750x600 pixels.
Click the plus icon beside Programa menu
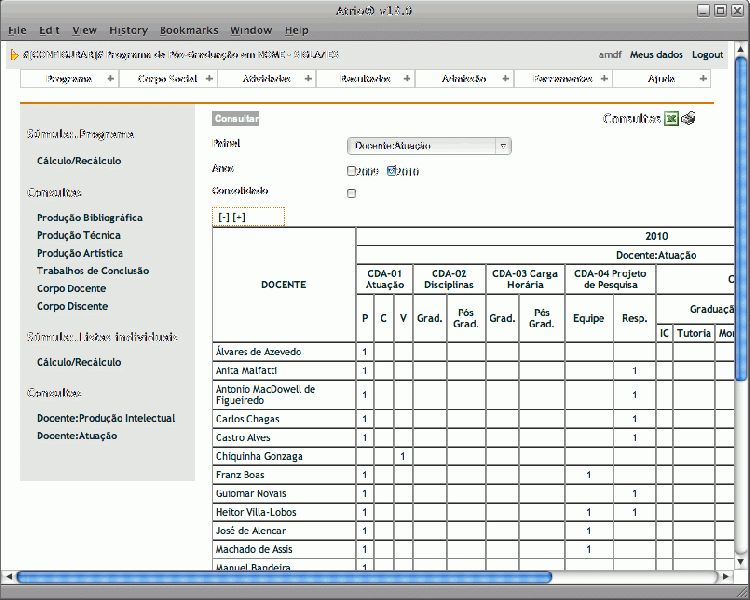click(110, 79)
